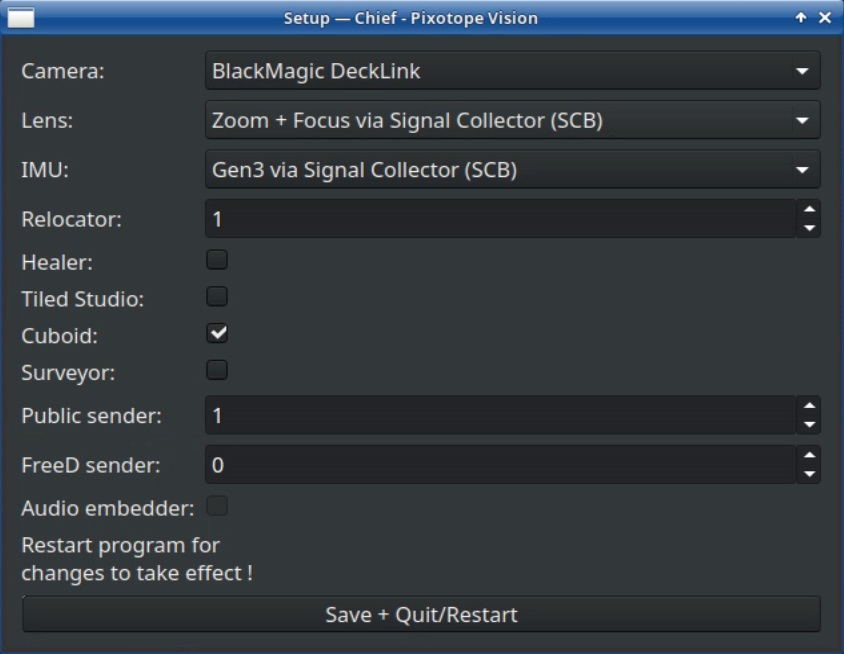Click into the Relocator number field
844x654 pixels.
click(x=500, y=219)
